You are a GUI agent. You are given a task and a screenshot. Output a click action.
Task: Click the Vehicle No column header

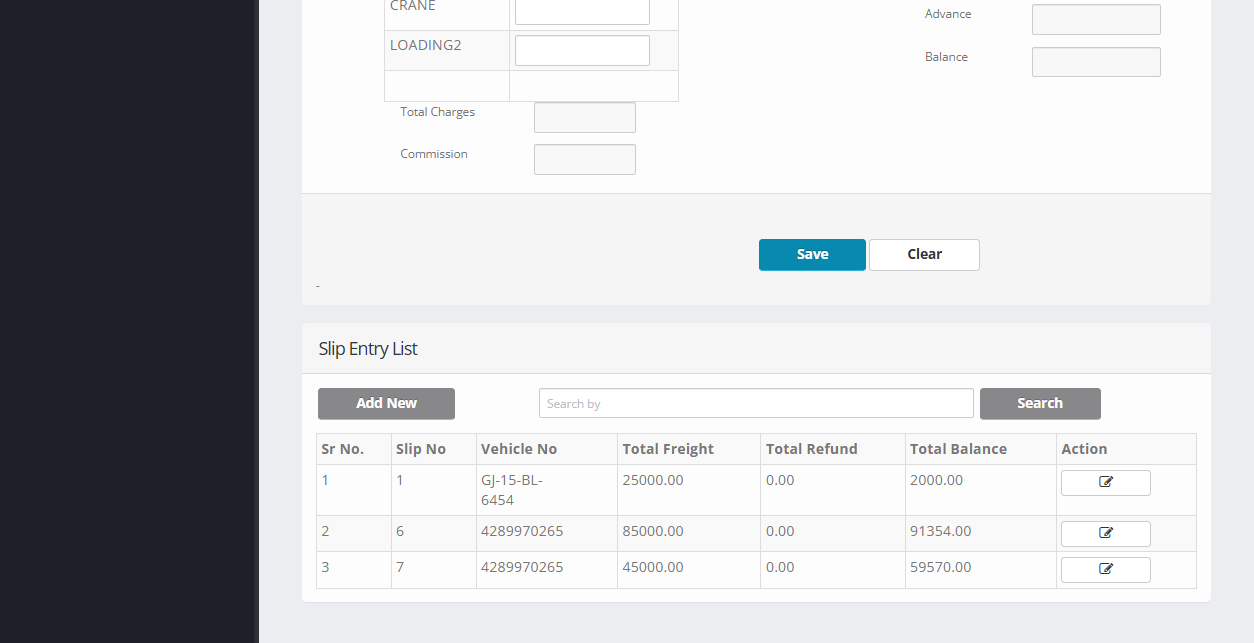(519, 449)
